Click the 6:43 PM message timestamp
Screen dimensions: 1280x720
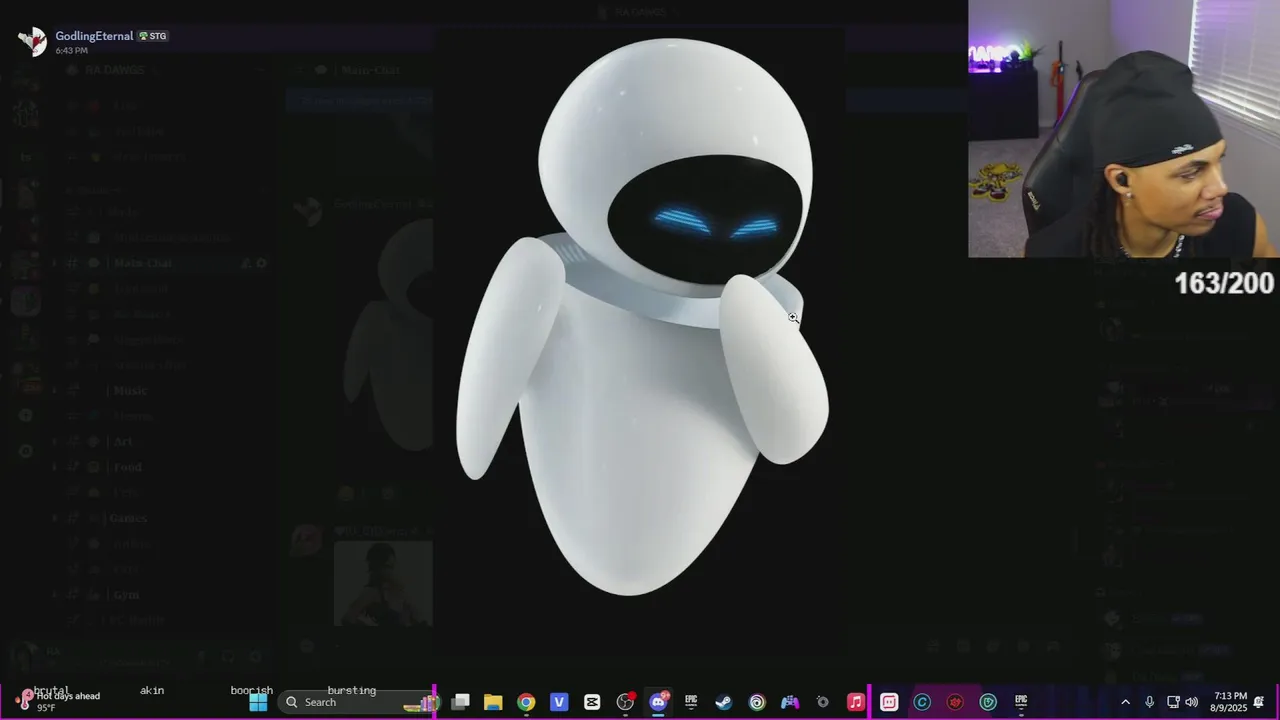[71, 50]
